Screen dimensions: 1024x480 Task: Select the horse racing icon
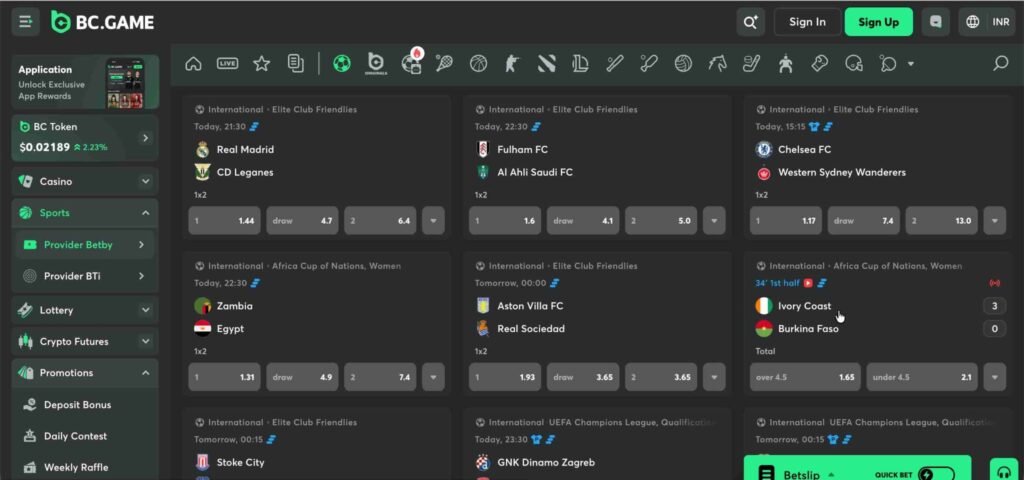(x=717, y=63)
